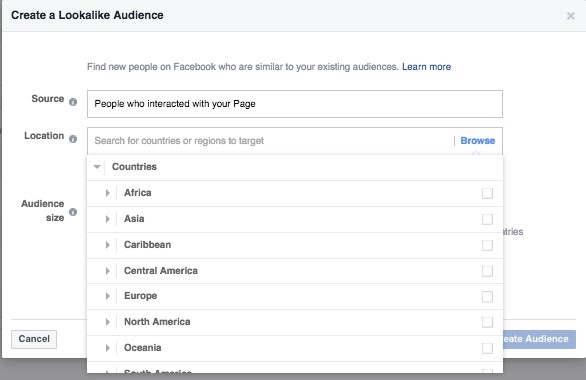The height and width of the screenshot is (380, 586).
Task: Expand the Europe region
Action: (x=108, y=296)
